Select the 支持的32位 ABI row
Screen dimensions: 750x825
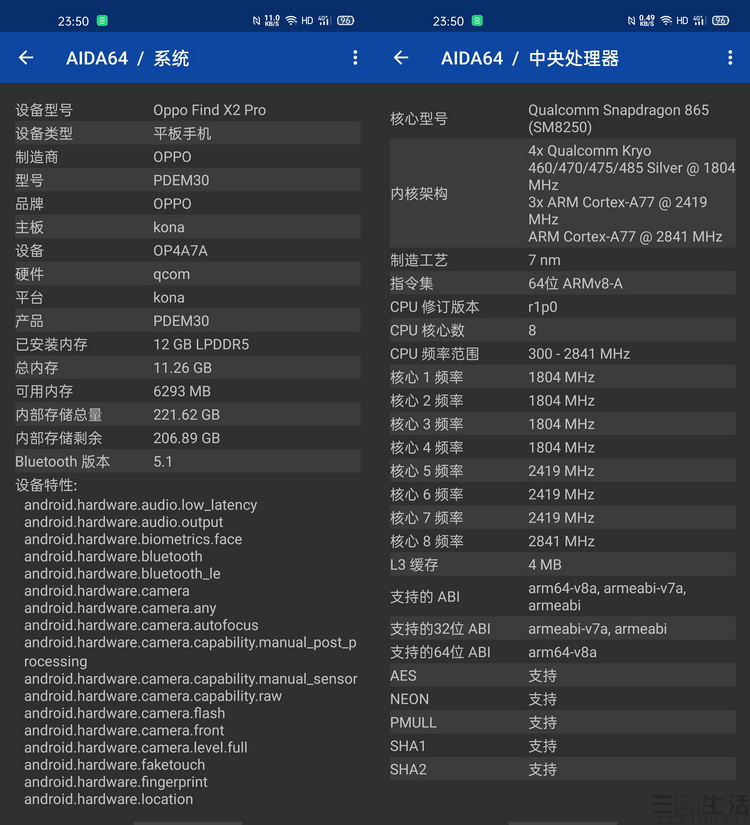[563, 629]
